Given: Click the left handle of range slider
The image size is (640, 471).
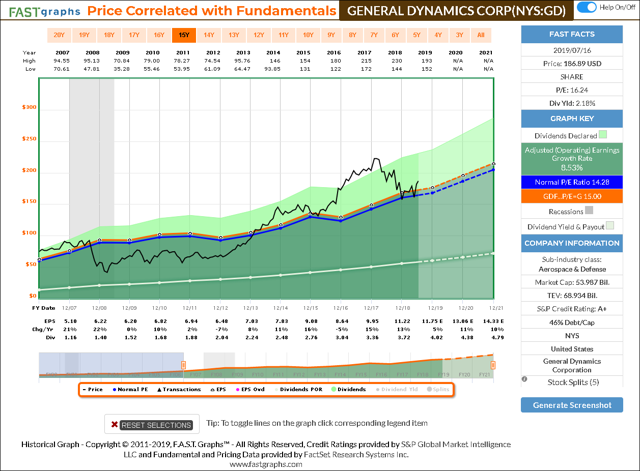Looking at the screenshot, I should pos(184,364).
